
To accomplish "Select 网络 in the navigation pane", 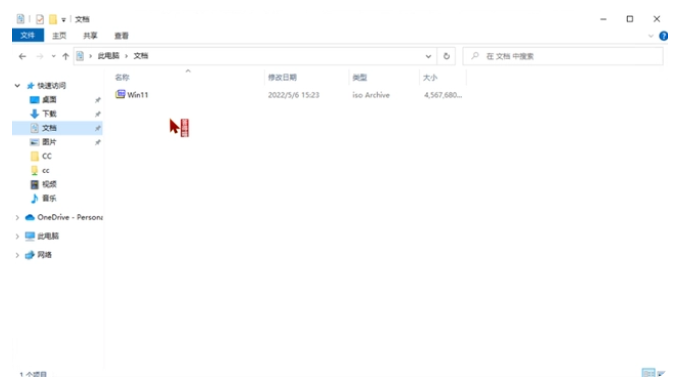I will pos(44,255).
